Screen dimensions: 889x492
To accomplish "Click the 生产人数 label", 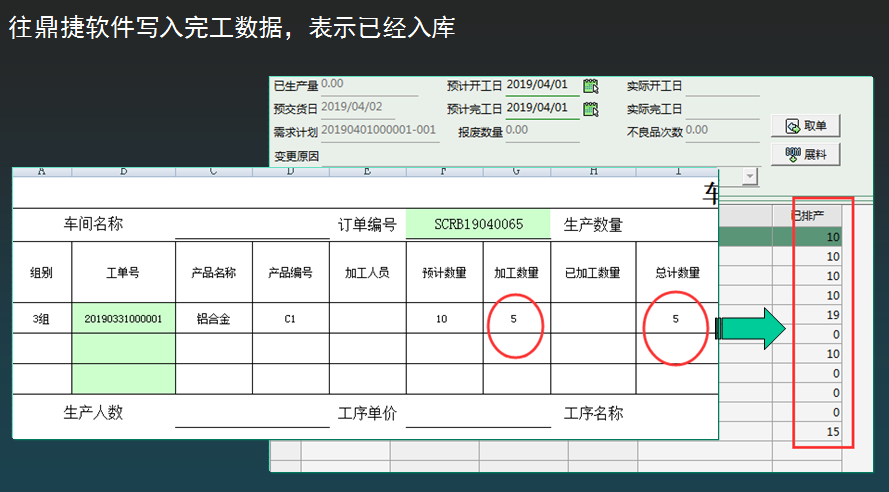I will coord(93,412).
